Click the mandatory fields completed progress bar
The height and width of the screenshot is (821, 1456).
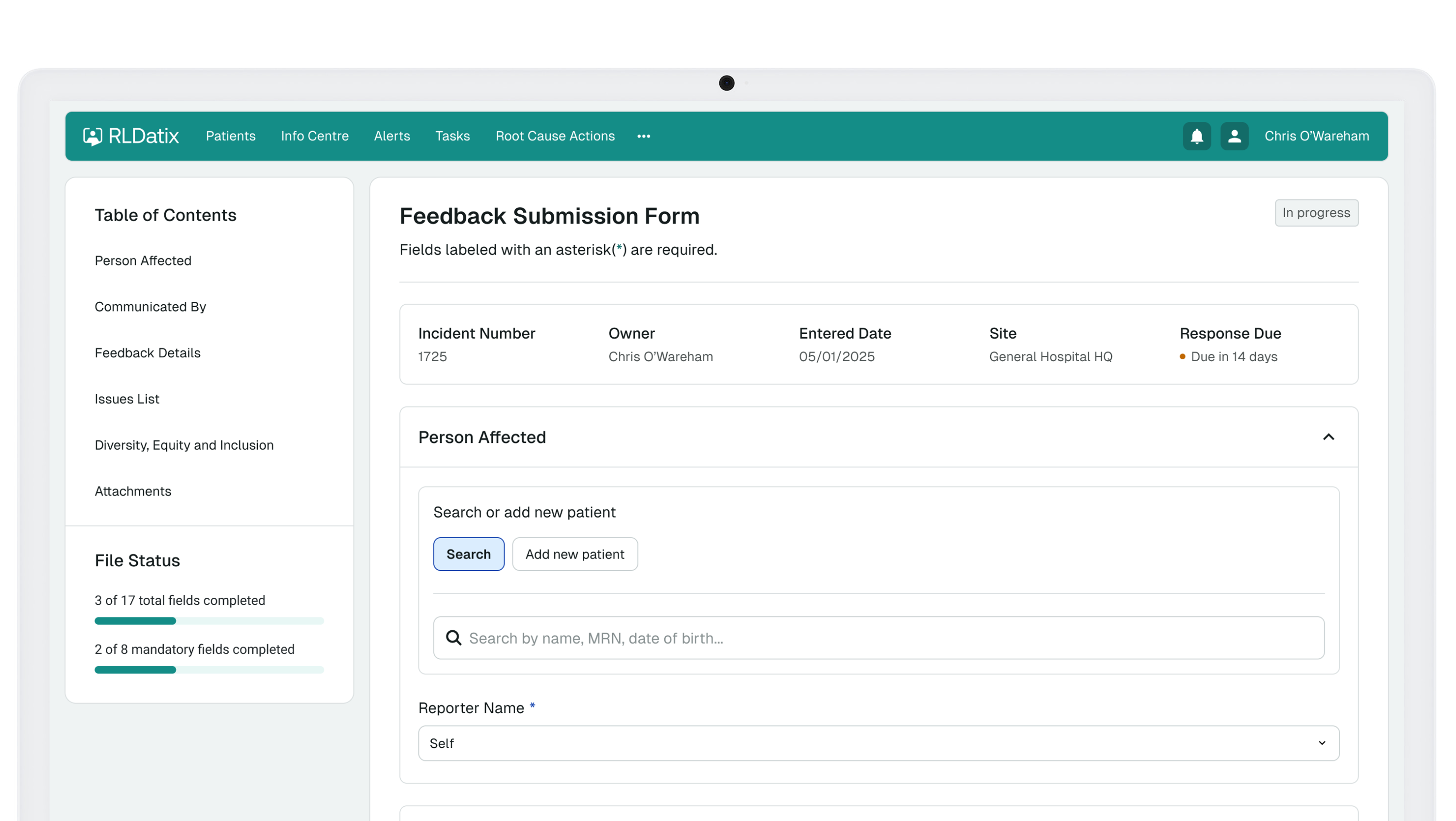(209, 669)
